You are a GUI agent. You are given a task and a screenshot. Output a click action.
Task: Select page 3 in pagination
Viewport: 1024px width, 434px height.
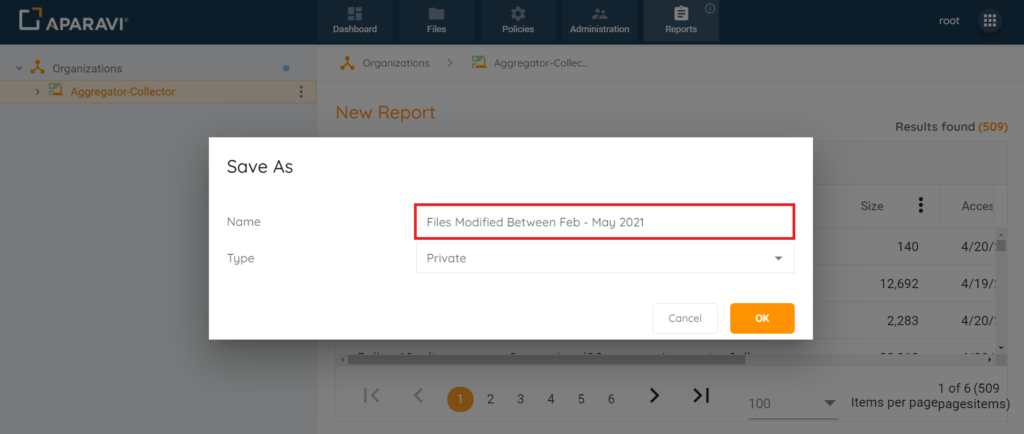[x=520, y=399]
